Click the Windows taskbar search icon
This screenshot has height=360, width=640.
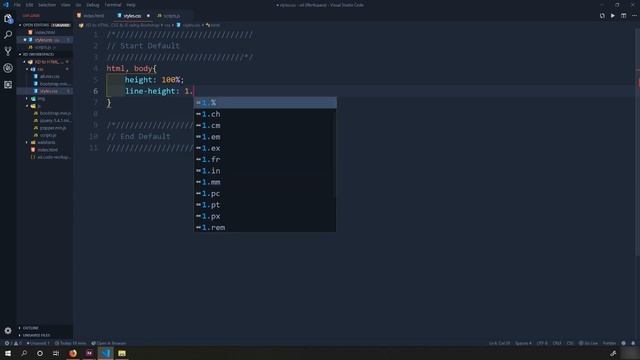(24, 353)
